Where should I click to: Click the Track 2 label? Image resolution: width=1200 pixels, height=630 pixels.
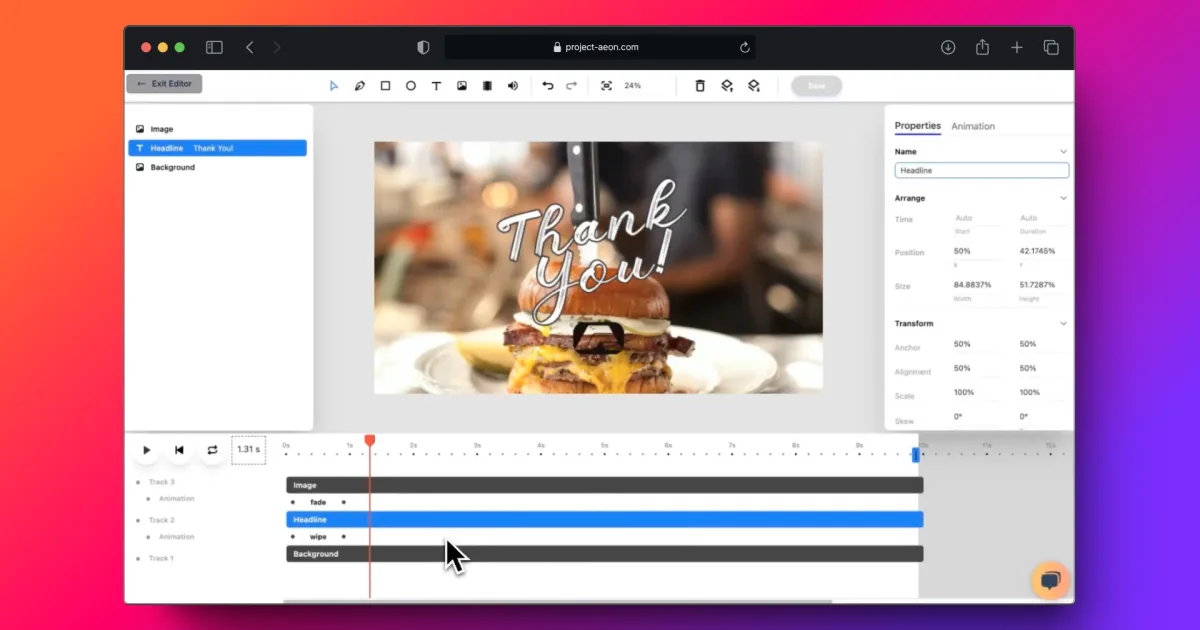pyautogui.click(x=161, y=520)
